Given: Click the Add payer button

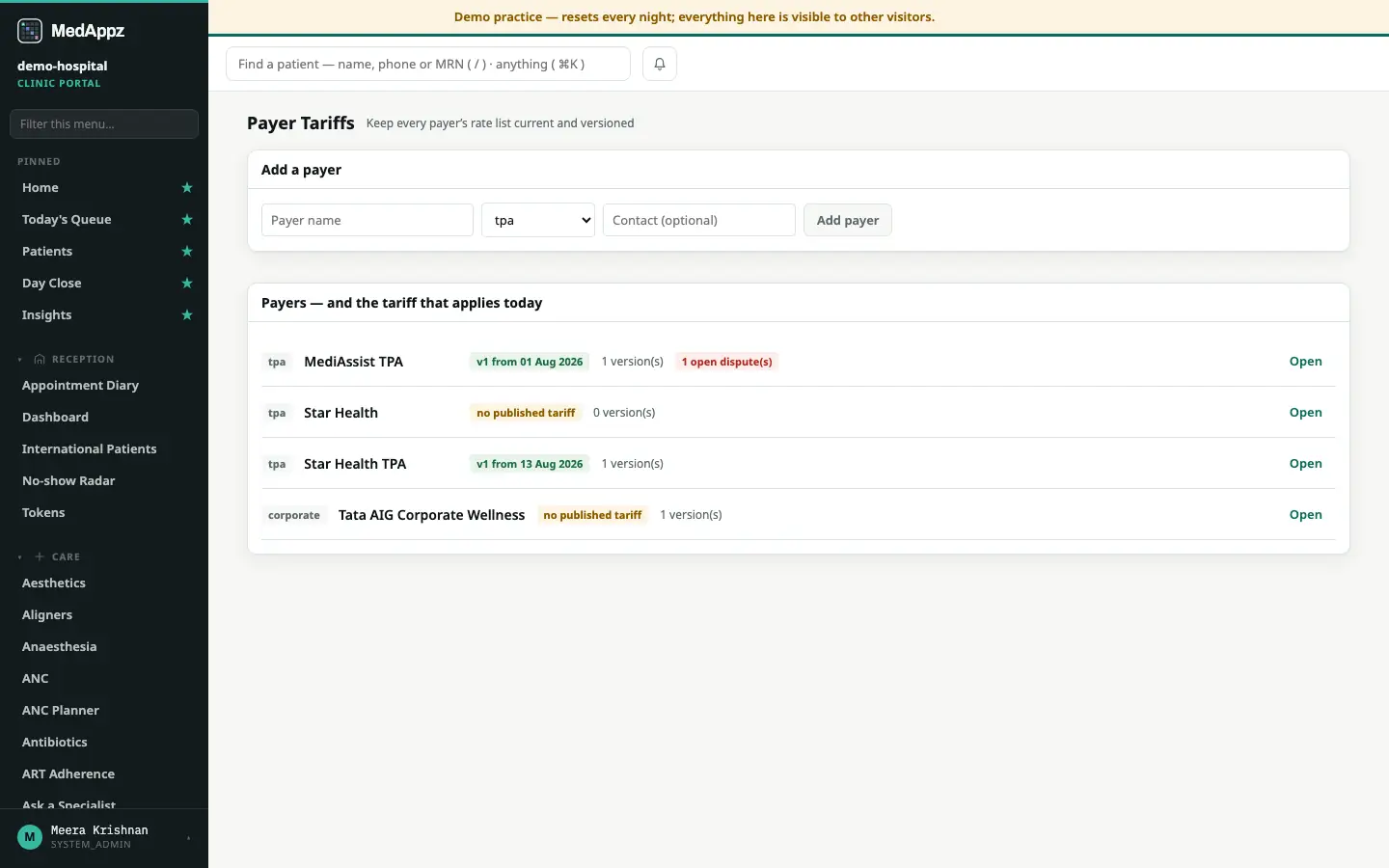Looking at the screenshot, I should point(848,220).
